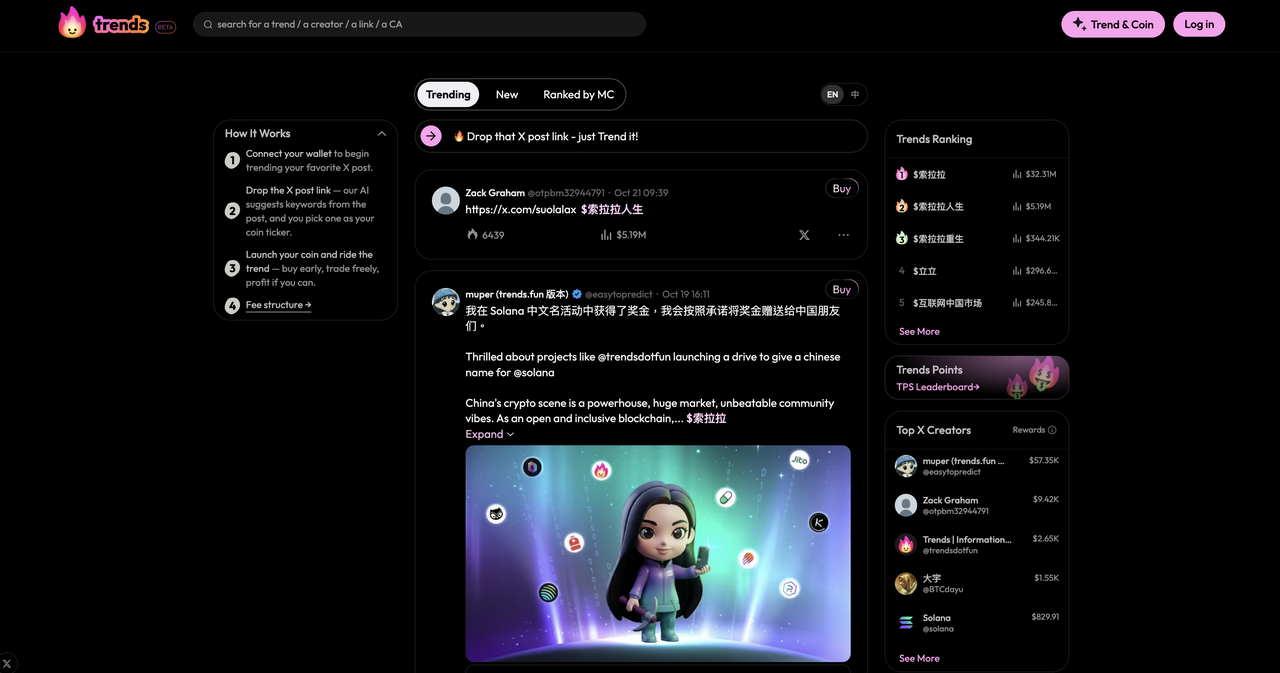Click the search field for trends or creators
The width and height of the screenshot is (1280, 673).
420,24
